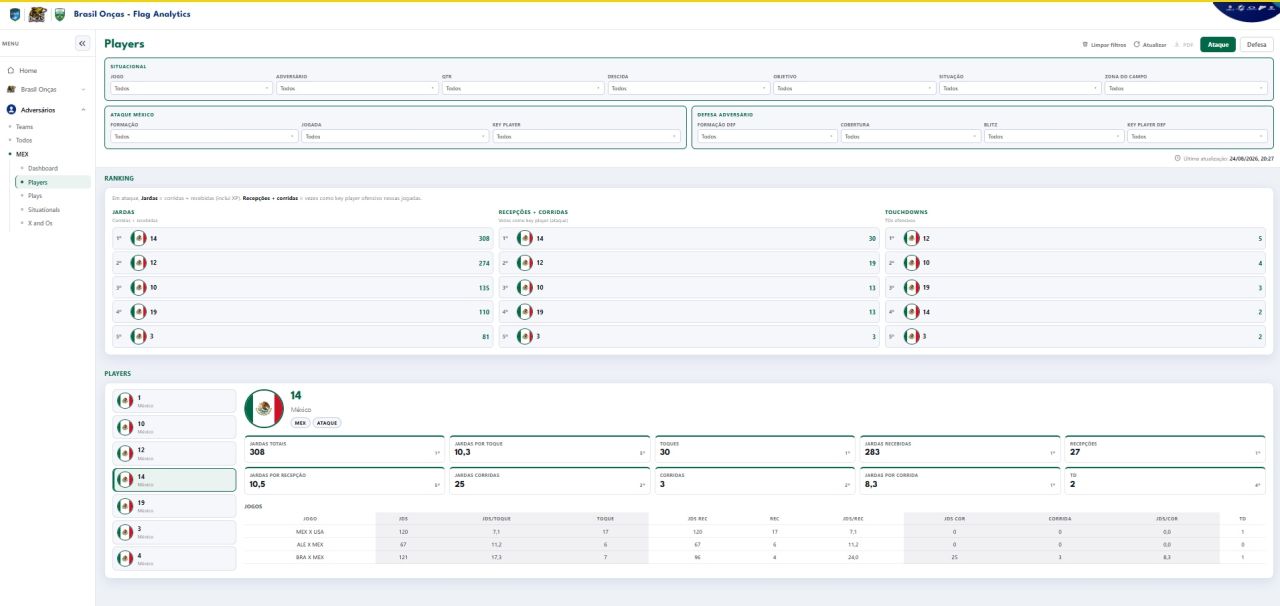This screenshot has width=1280, height=606.
Task: Open the Adversário filter dropdown
Action: click(x=357, y=88)
